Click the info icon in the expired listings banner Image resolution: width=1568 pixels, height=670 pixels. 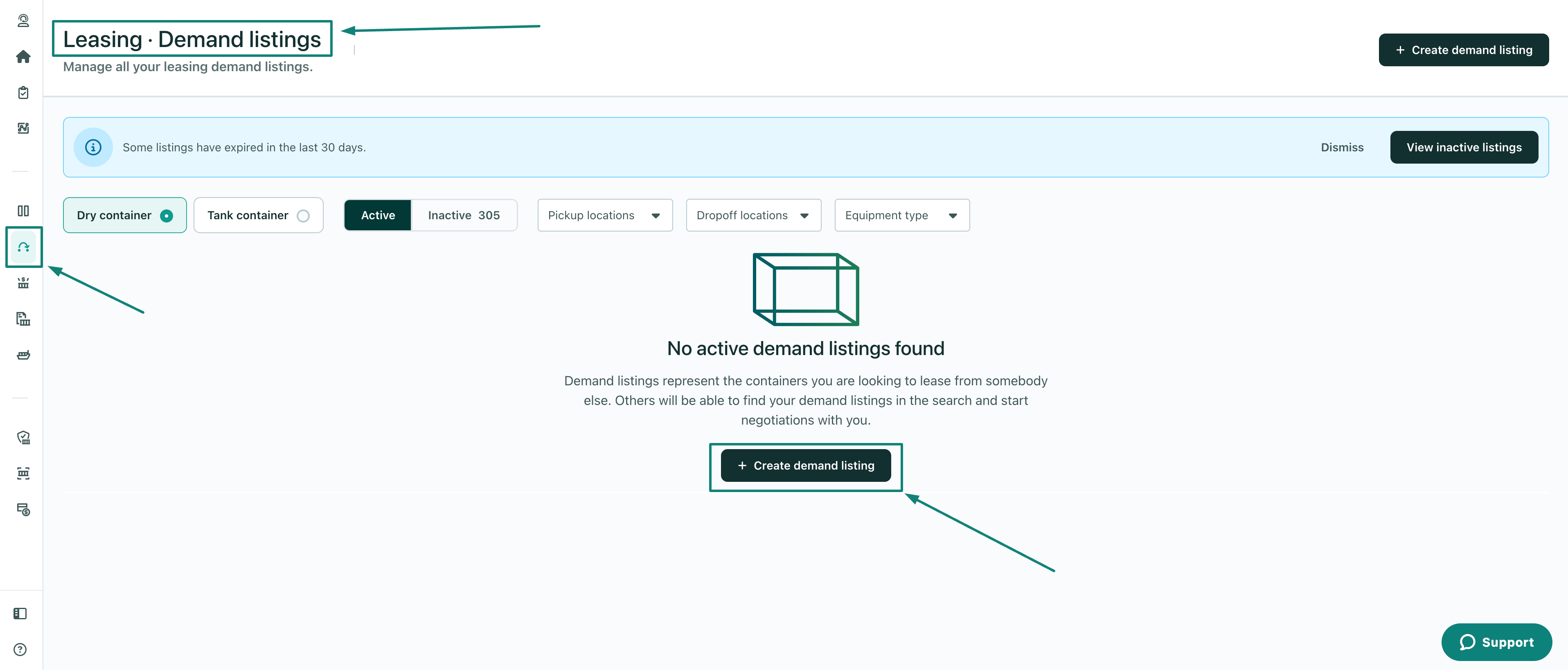click(93, 147)
